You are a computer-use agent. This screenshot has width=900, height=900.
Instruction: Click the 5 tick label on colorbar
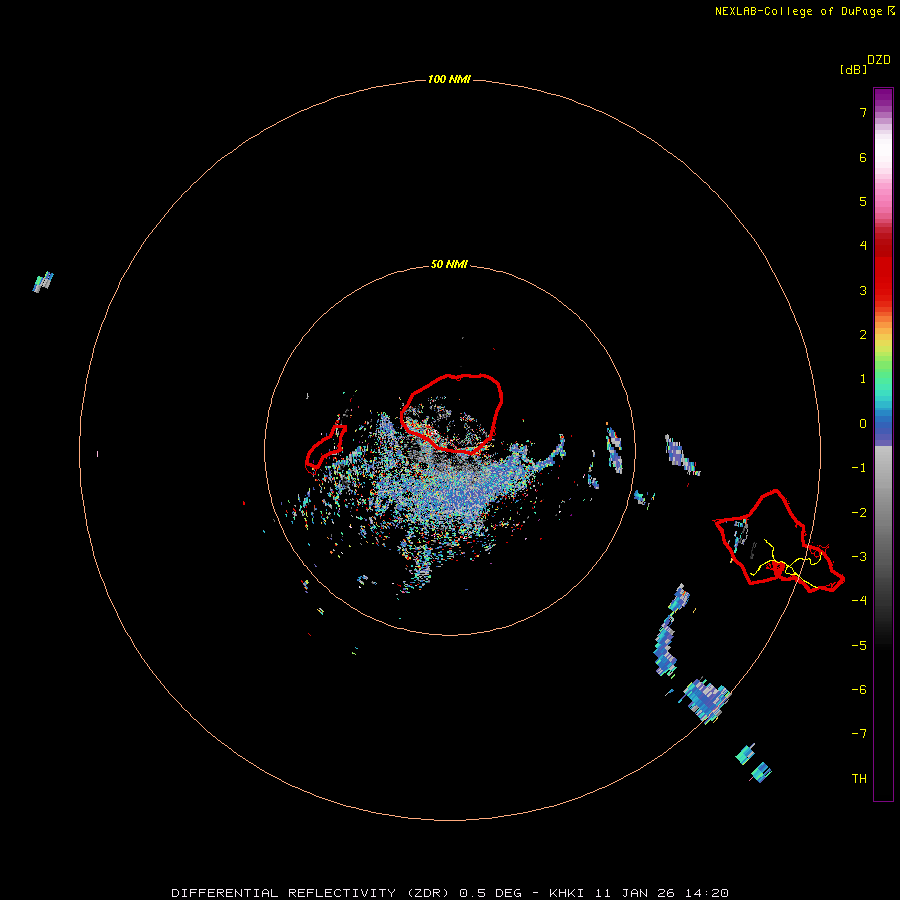(x=863, y=201)
